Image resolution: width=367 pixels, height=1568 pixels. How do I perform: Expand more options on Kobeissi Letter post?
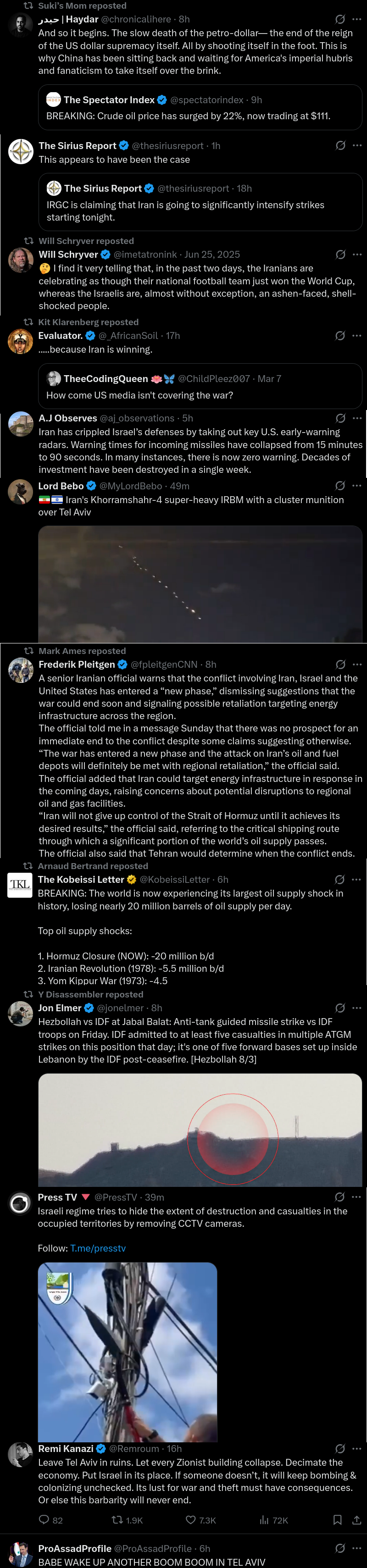coord(356,879)
